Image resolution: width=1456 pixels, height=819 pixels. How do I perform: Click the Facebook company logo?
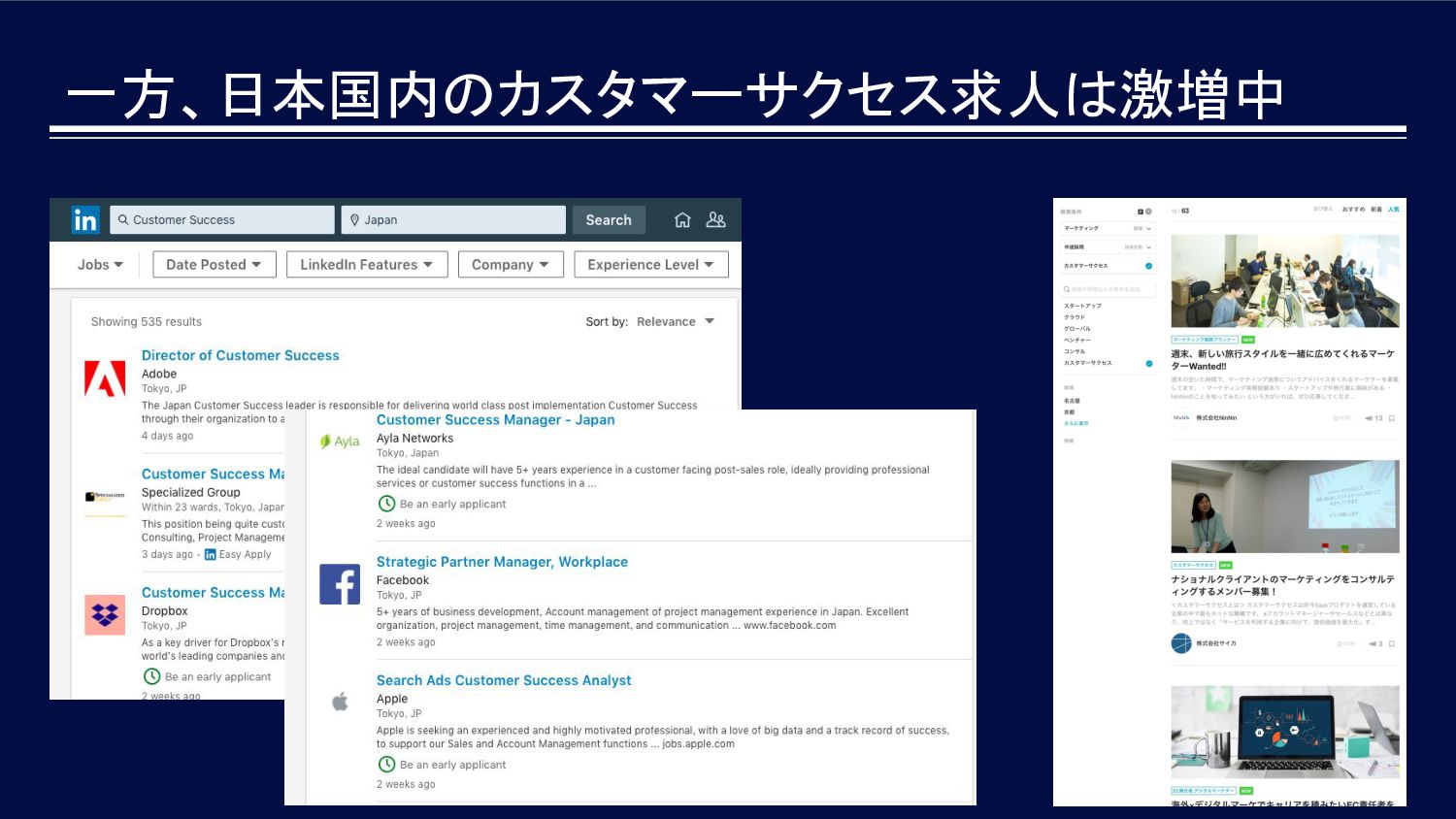click(x=340, y=584)
